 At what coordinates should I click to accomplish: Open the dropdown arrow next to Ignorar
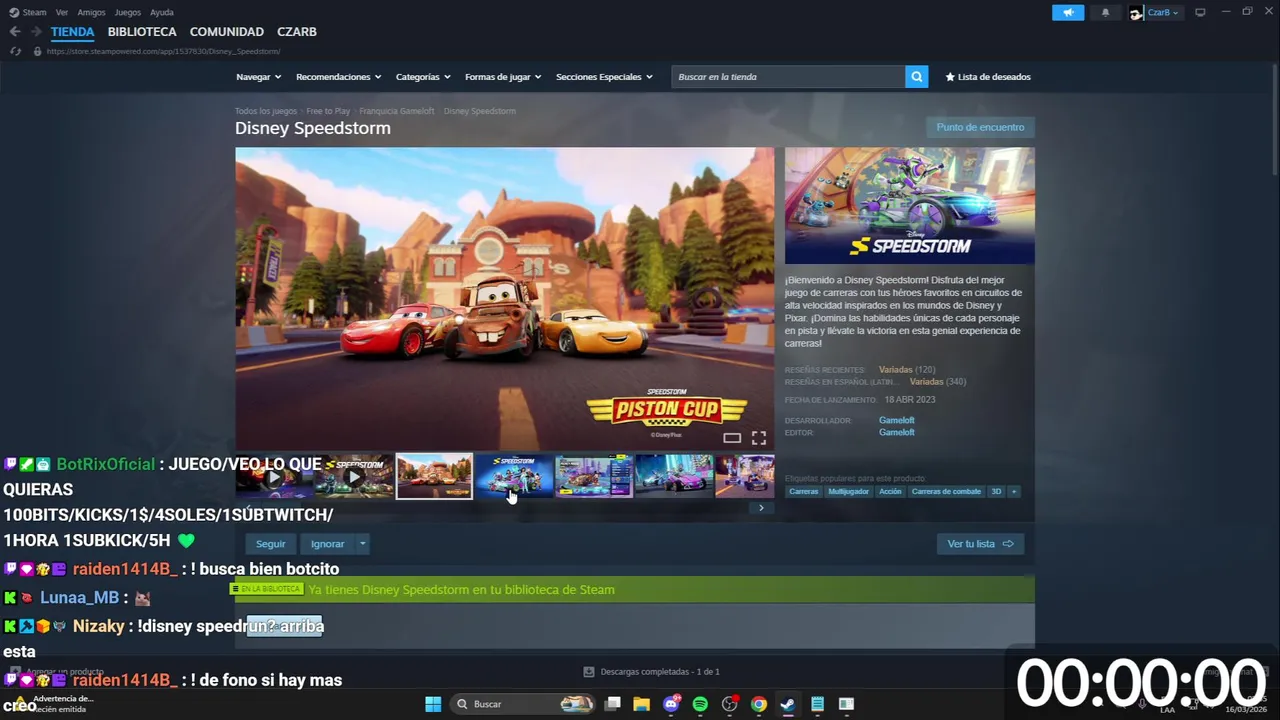point(362,544)
